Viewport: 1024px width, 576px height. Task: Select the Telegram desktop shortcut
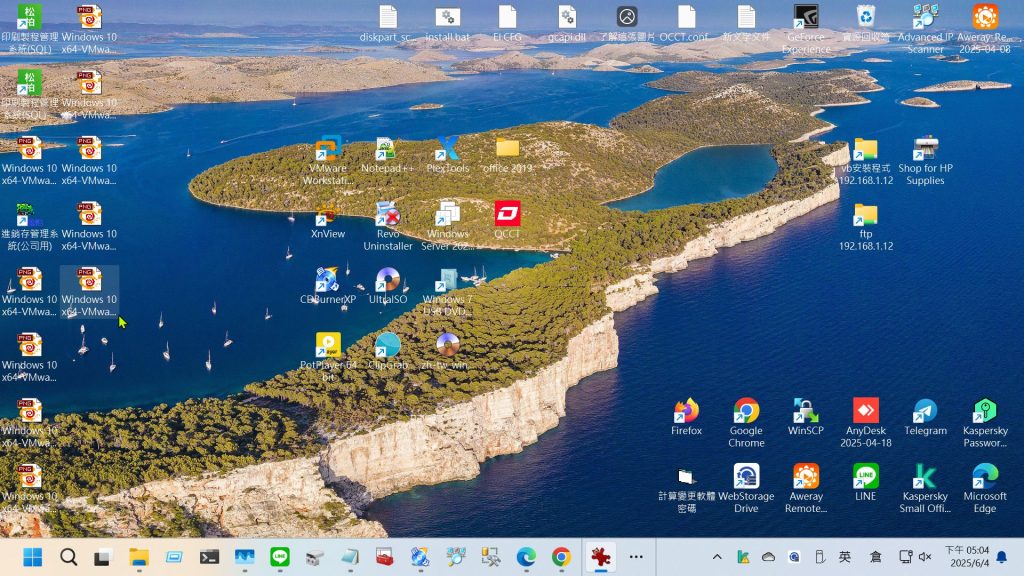pos(925,412)
